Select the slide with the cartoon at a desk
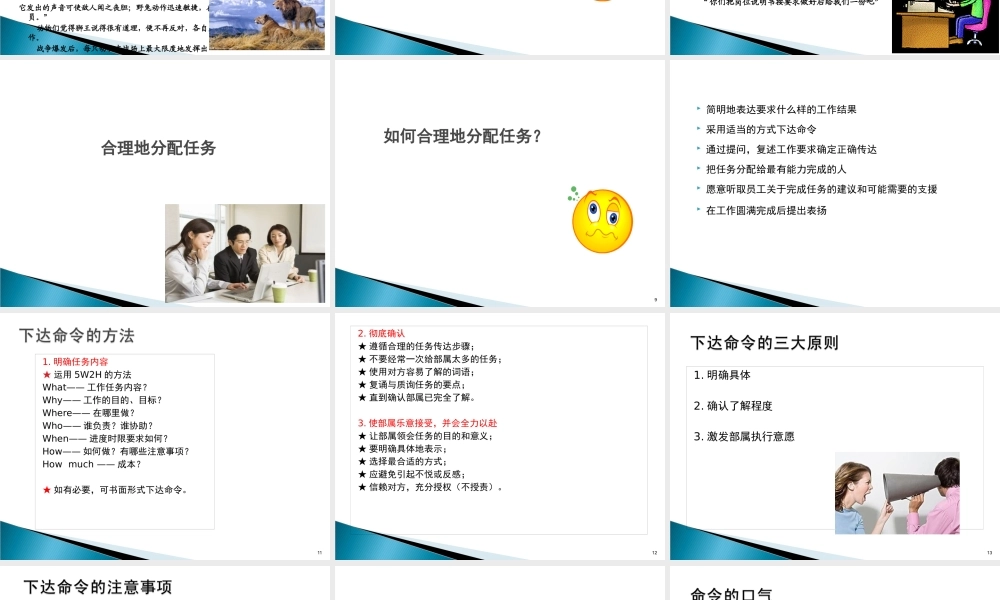 [835, 27]
